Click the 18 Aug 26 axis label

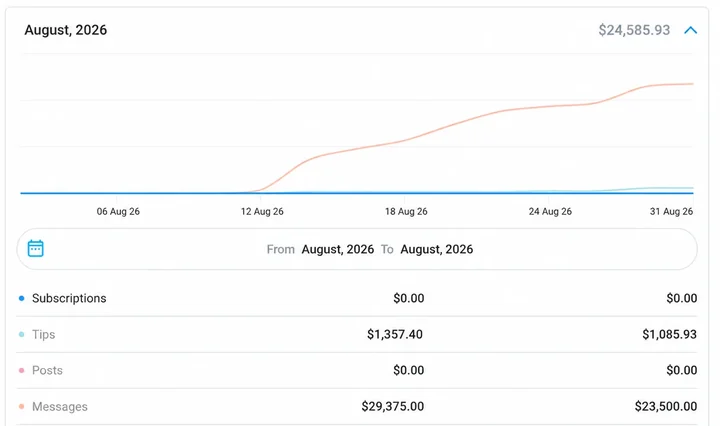[406, 212]
